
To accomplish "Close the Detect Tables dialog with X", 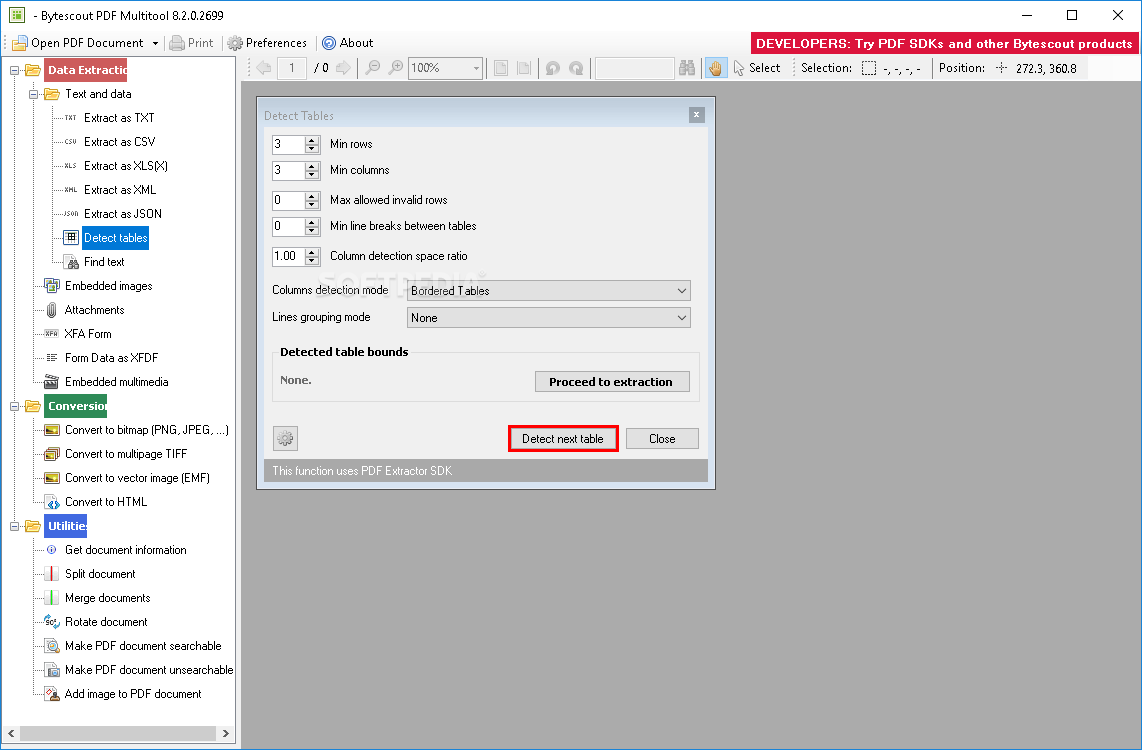I will click(696, 115).
